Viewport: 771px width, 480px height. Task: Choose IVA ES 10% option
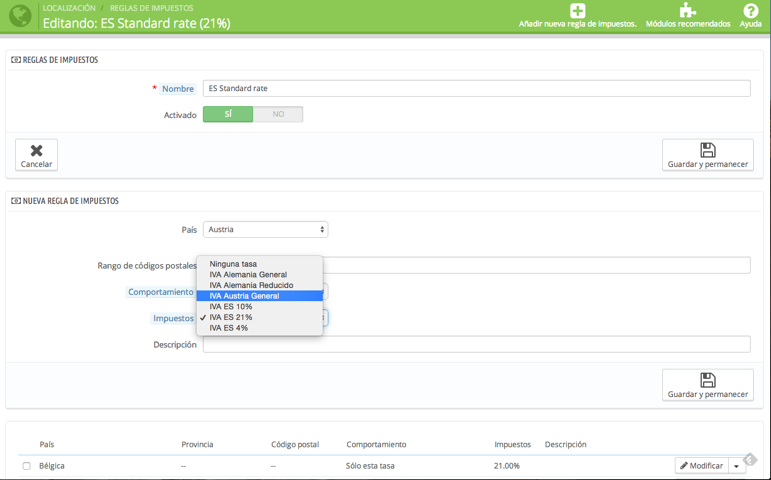[x=260, y=306]
